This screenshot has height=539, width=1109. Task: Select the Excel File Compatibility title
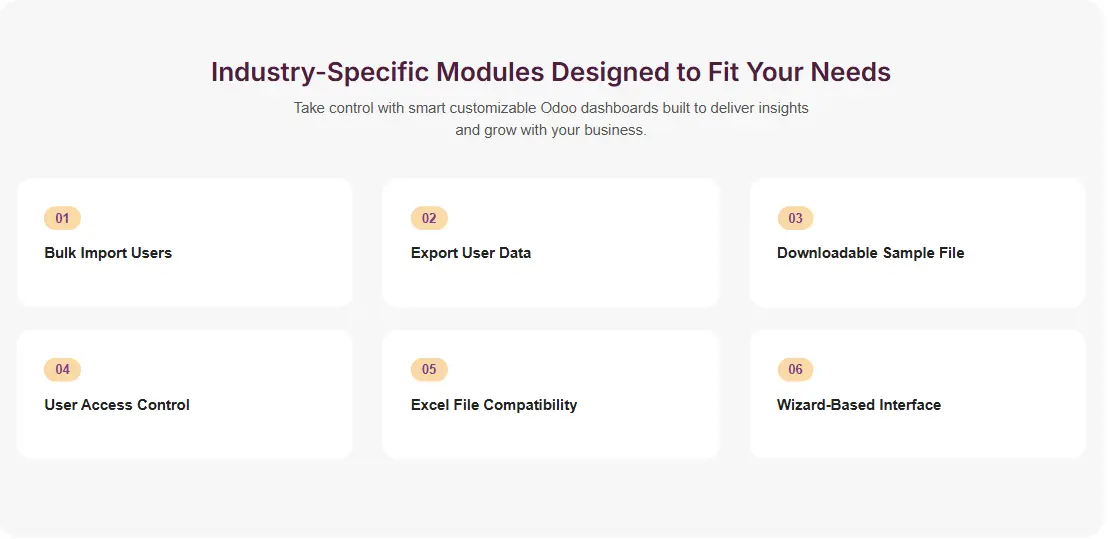(494, 405)
